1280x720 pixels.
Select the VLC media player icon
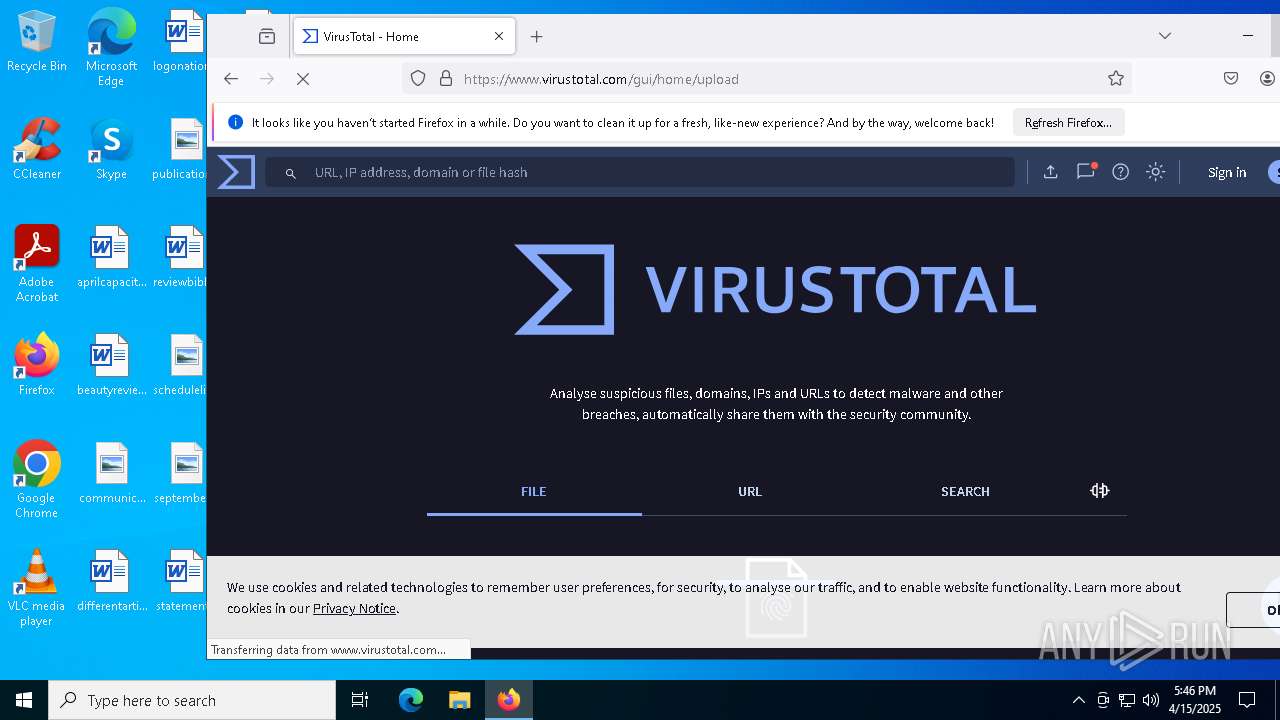(37, 588)
